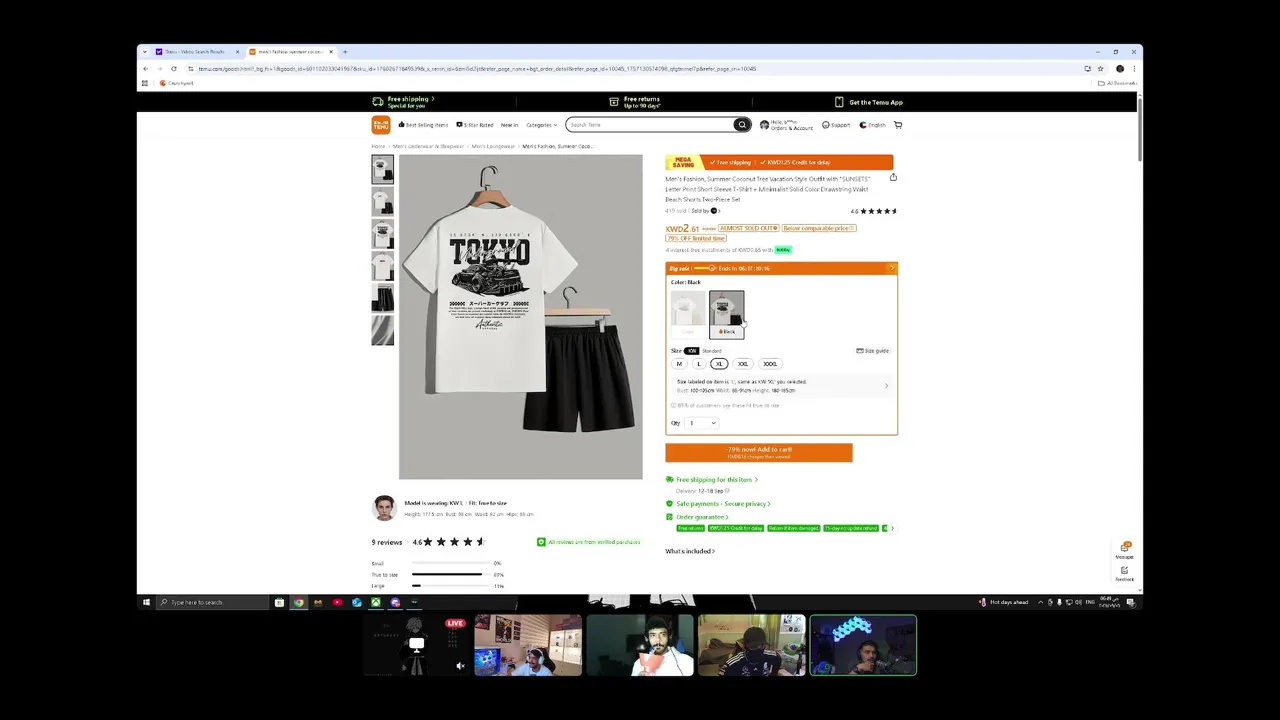The image size is (1280, 720).
Task: Share this product via share icon
Action: tap(893, 178)
